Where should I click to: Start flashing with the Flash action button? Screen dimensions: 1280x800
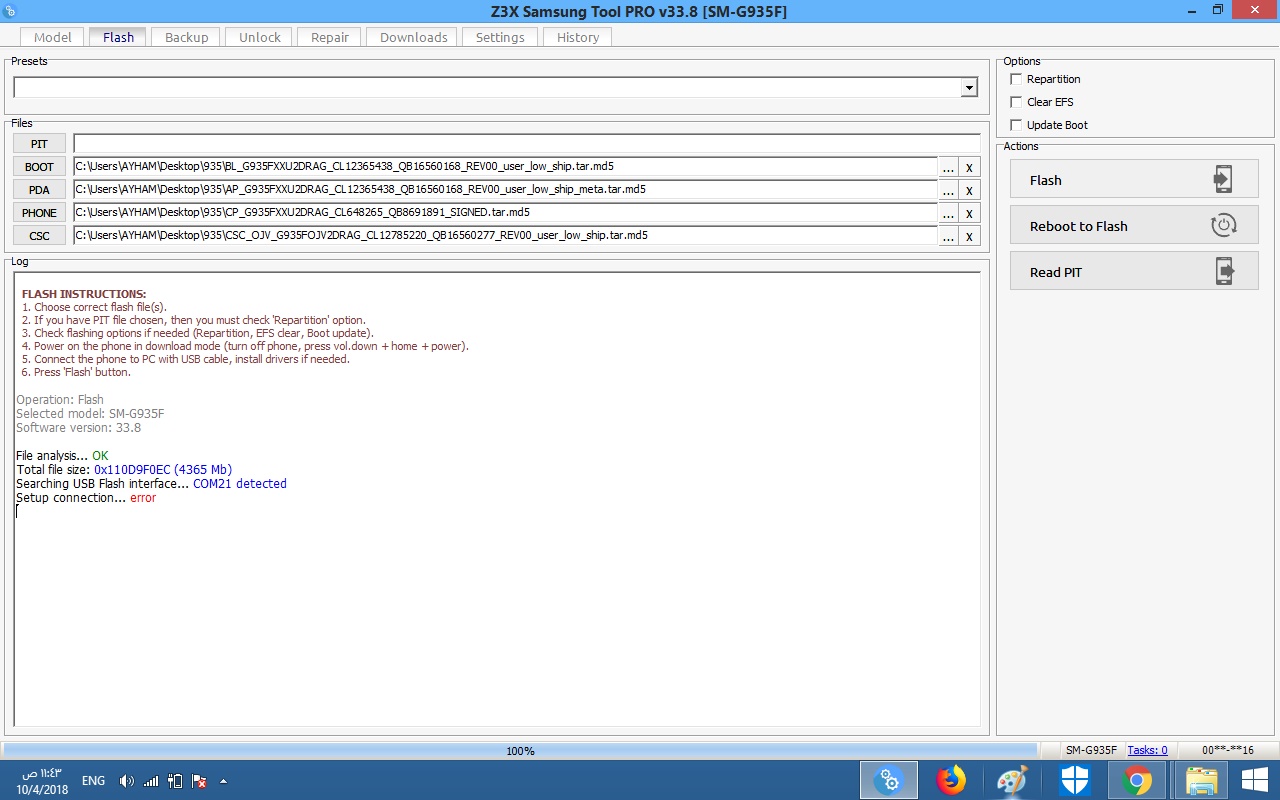[x=1134, y=179]
